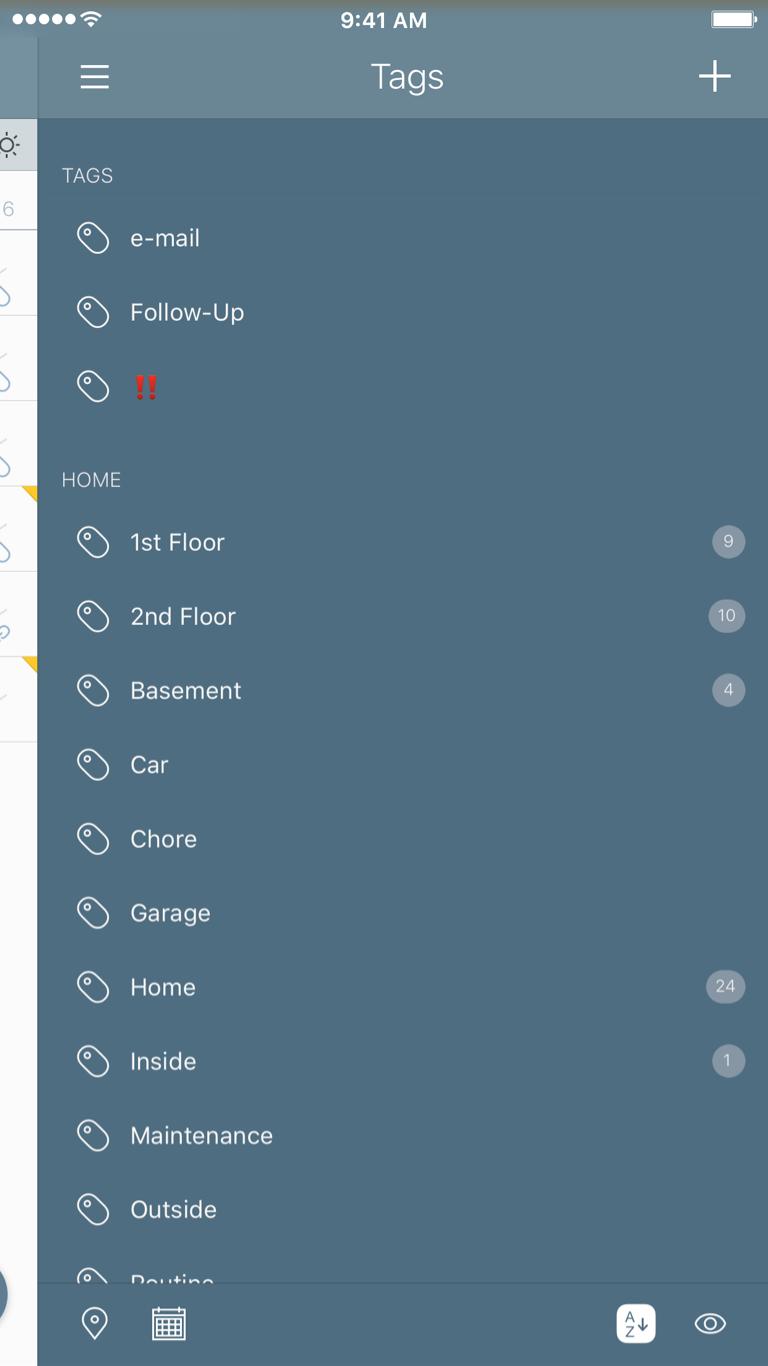Toggle tag visibility with eye icon
Screen dimensions: 768x1366
coord(710,1323)
